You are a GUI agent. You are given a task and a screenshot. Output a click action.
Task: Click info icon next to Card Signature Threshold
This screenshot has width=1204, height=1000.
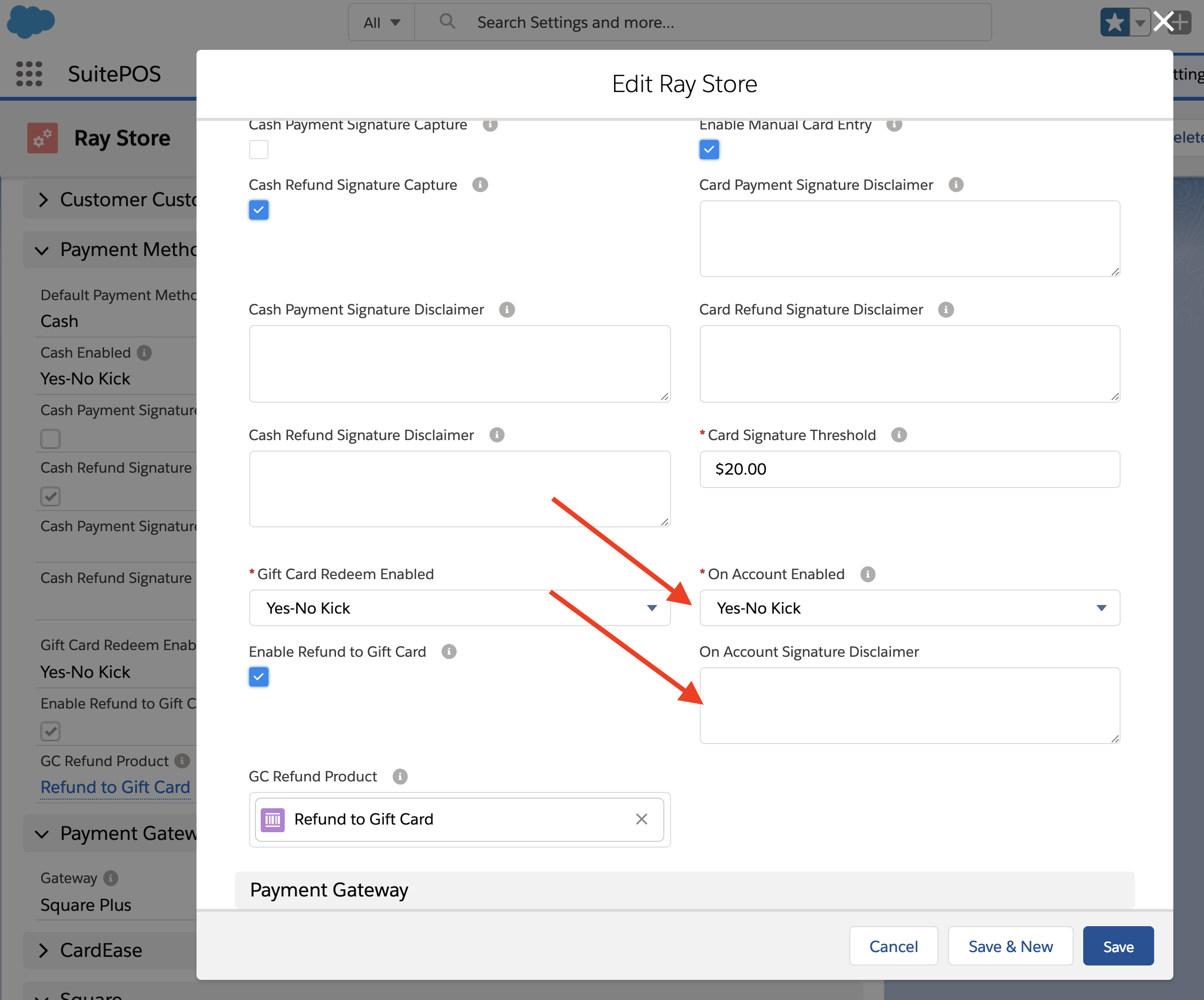click(x=898, y=435)
